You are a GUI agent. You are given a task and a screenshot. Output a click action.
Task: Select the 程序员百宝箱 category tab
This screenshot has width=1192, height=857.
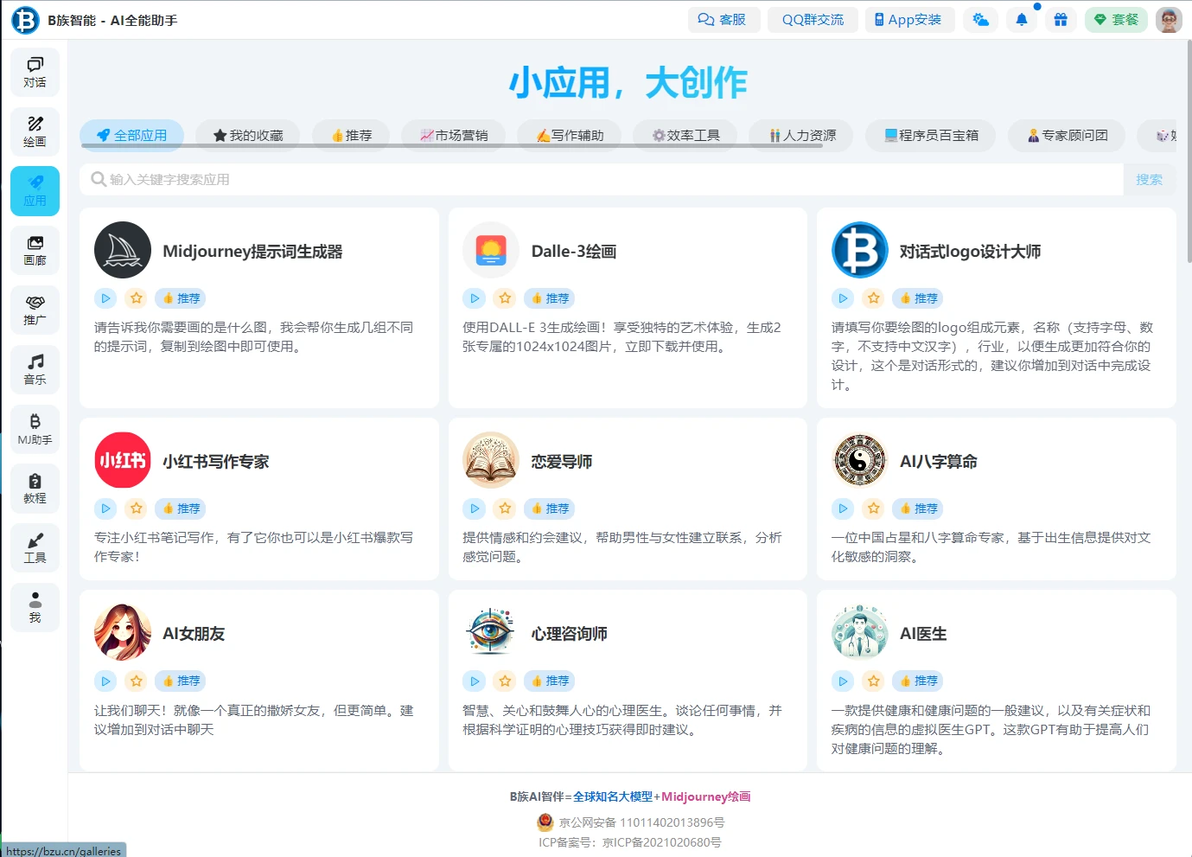[x=931, y=135]
